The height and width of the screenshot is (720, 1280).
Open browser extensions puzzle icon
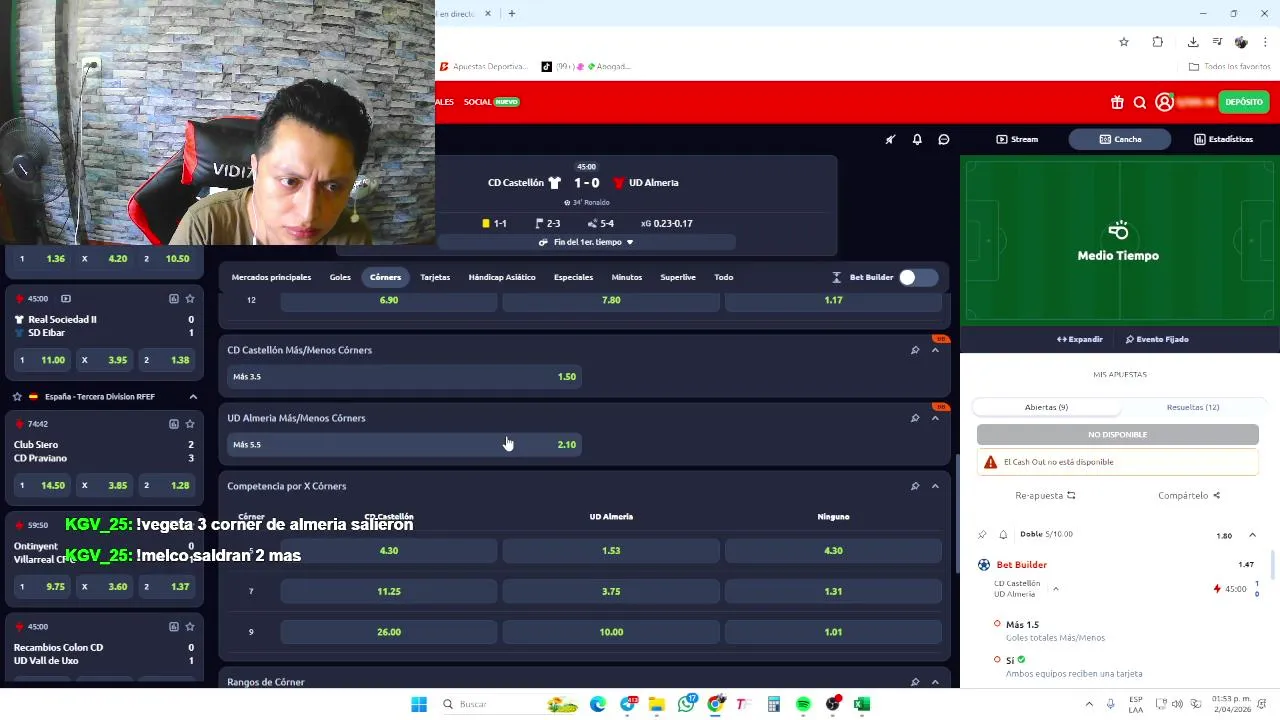click(1158, 42)
